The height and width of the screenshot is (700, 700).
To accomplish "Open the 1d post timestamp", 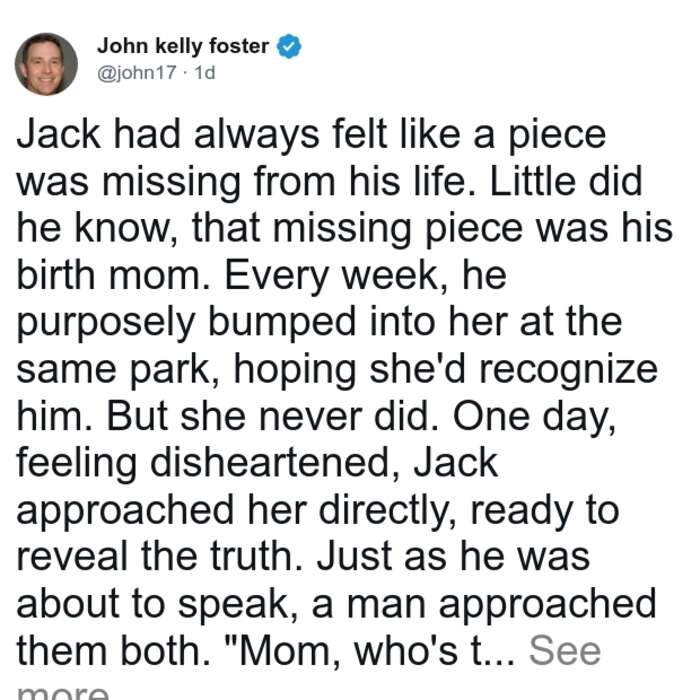I will [205, 73].
